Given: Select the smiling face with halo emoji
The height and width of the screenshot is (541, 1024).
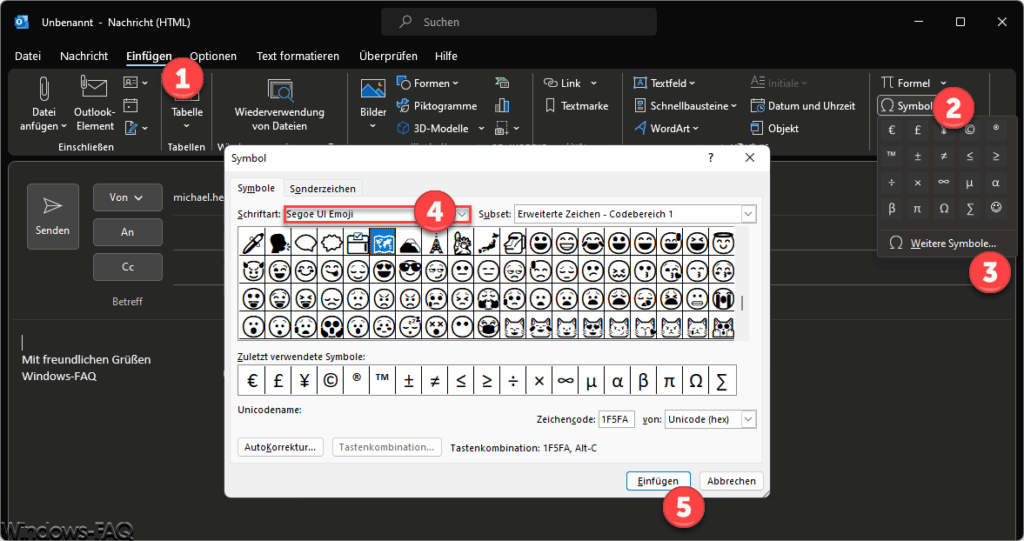Looking at the screenshot, I should (x=722, y=242).
